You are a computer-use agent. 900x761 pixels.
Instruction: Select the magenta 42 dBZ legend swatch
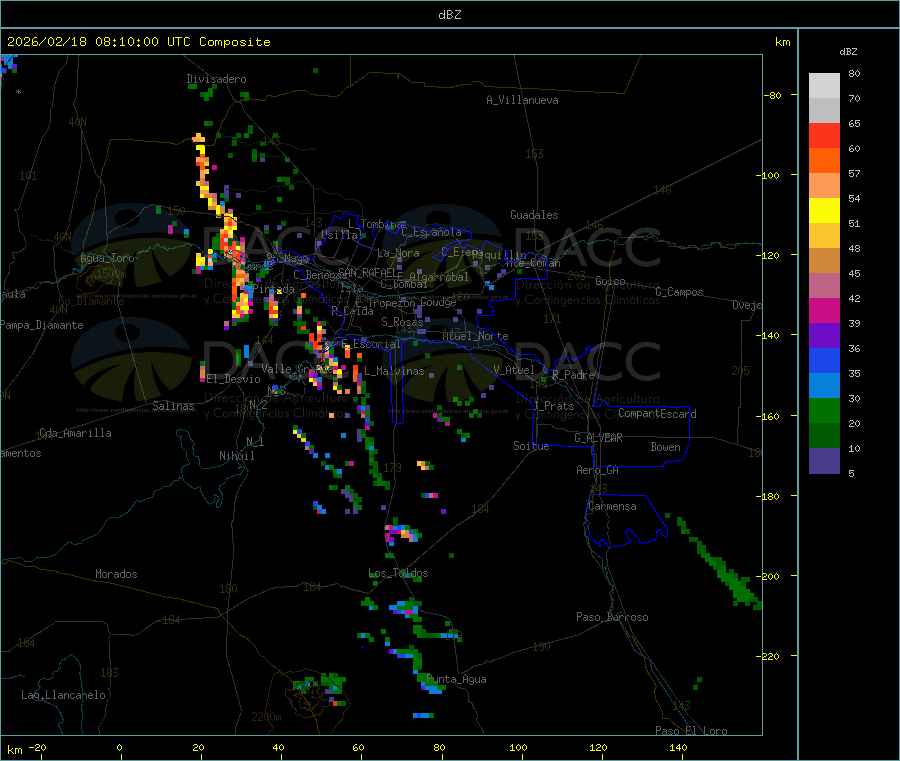click(824, 310)
